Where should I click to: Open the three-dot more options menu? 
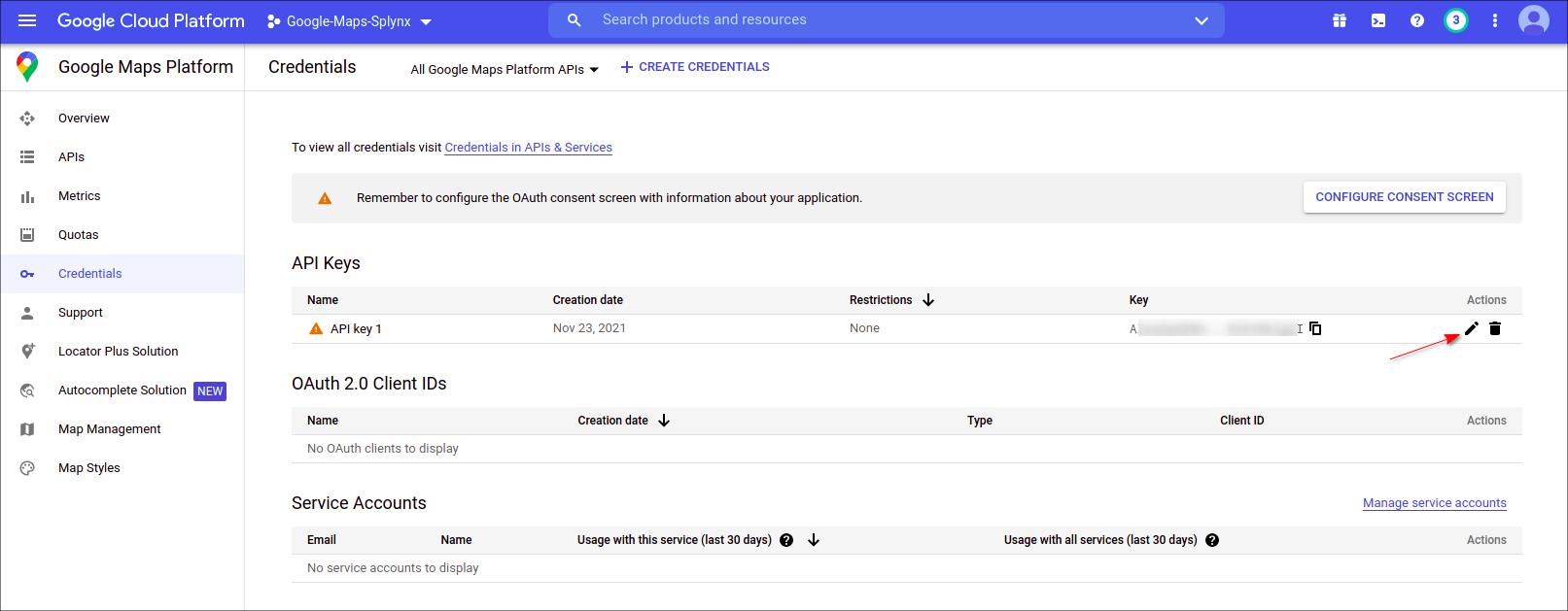(1495, 20)
